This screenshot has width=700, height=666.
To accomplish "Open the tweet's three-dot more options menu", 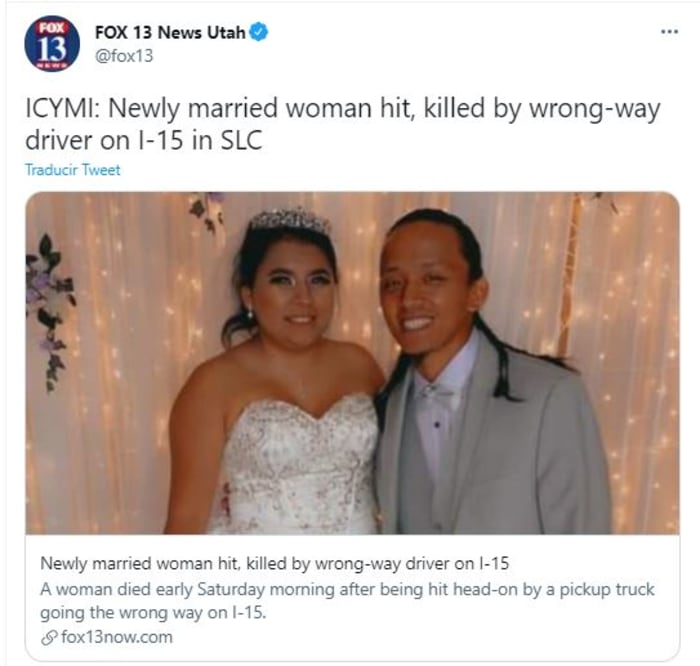I will pyautogui.click(x=669, y=32).
